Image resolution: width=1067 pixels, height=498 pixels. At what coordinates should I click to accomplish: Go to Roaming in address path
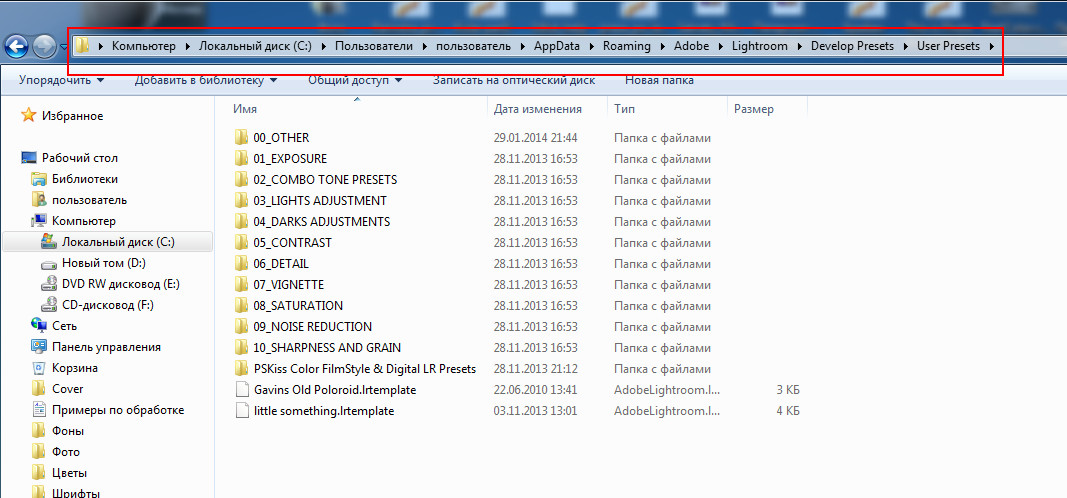[626, 46]
